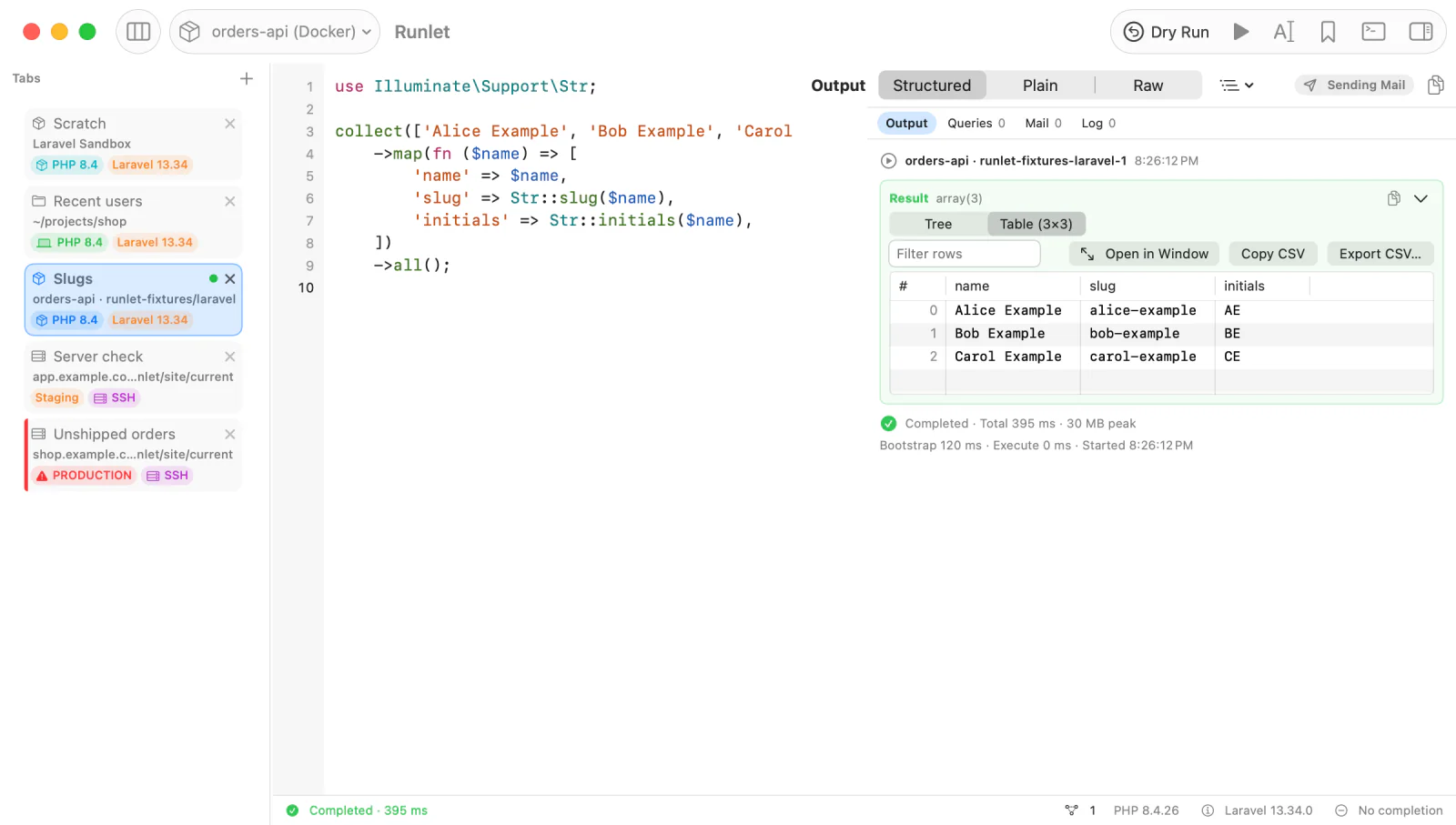Close the Unshipped orders tab
1456x825 pixels.
(230, 434)
